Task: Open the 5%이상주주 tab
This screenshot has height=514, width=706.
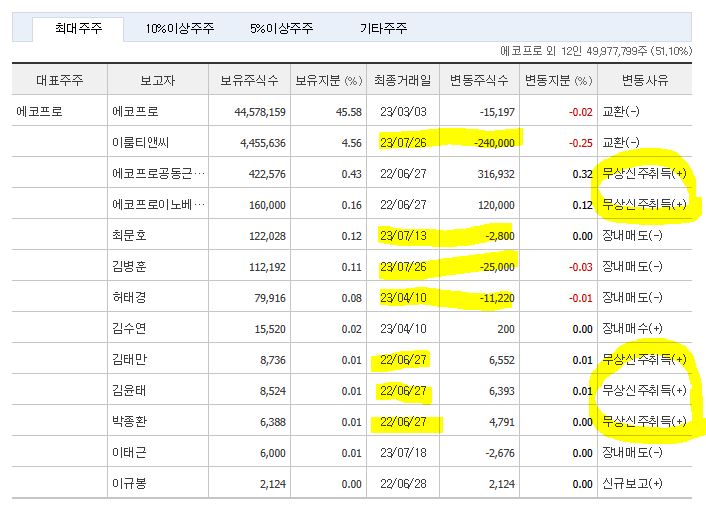Action: click(x=281, y=29)
